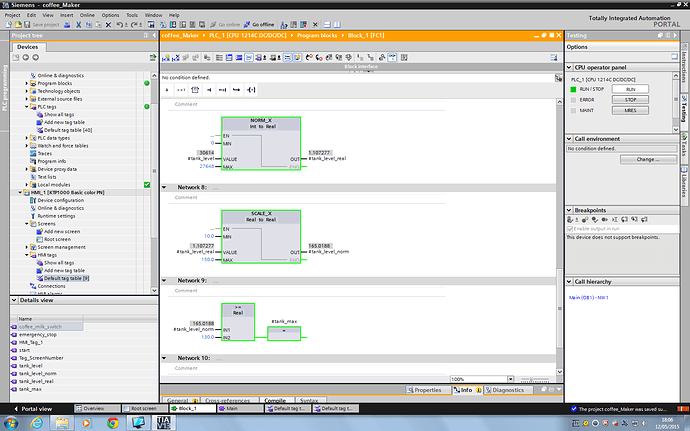The image size is (690, 431).
Task: Open the Instructions side tab
Action: point(684,66)
